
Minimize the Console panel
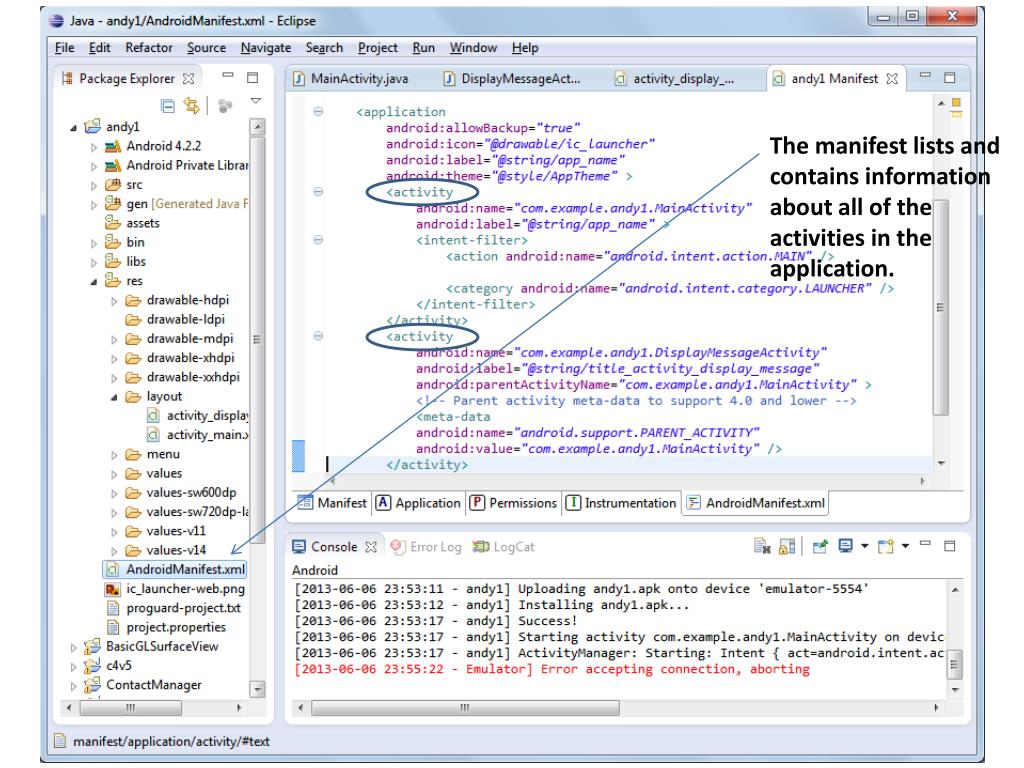(x=925, y=543)
